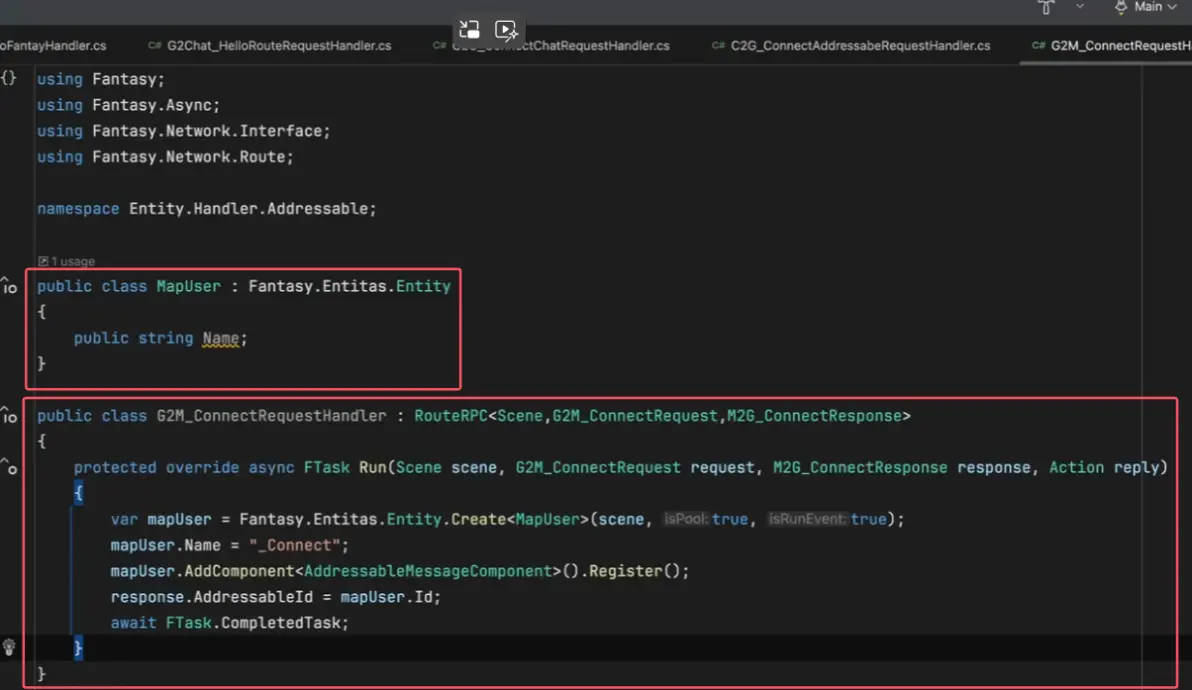Click the highlighted closing brace of Run method
This screenshot has width=1192, height=690.
pyautogui.click(x=78, y=647)
